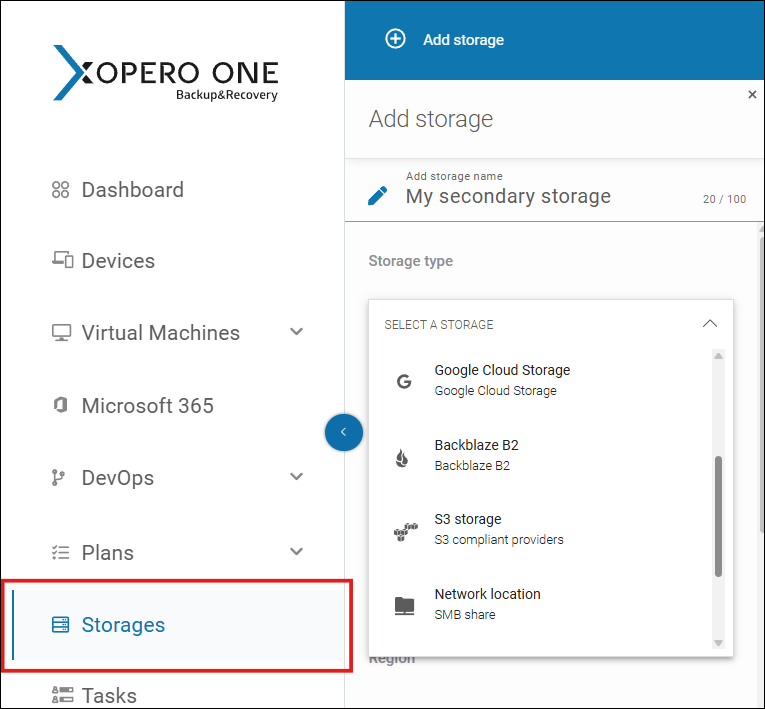Click the '20 / 100' character counter
Screen dimensions: 765x709
(725, 199)
